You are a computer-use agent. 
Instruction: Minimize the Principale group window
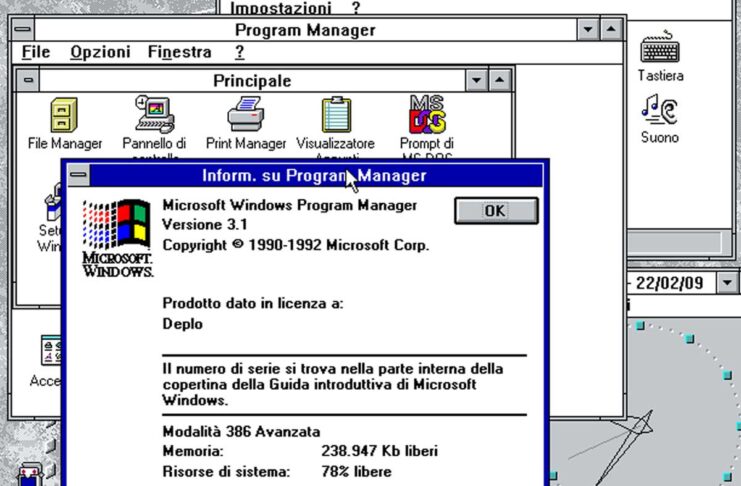click(x=476, y=80)
